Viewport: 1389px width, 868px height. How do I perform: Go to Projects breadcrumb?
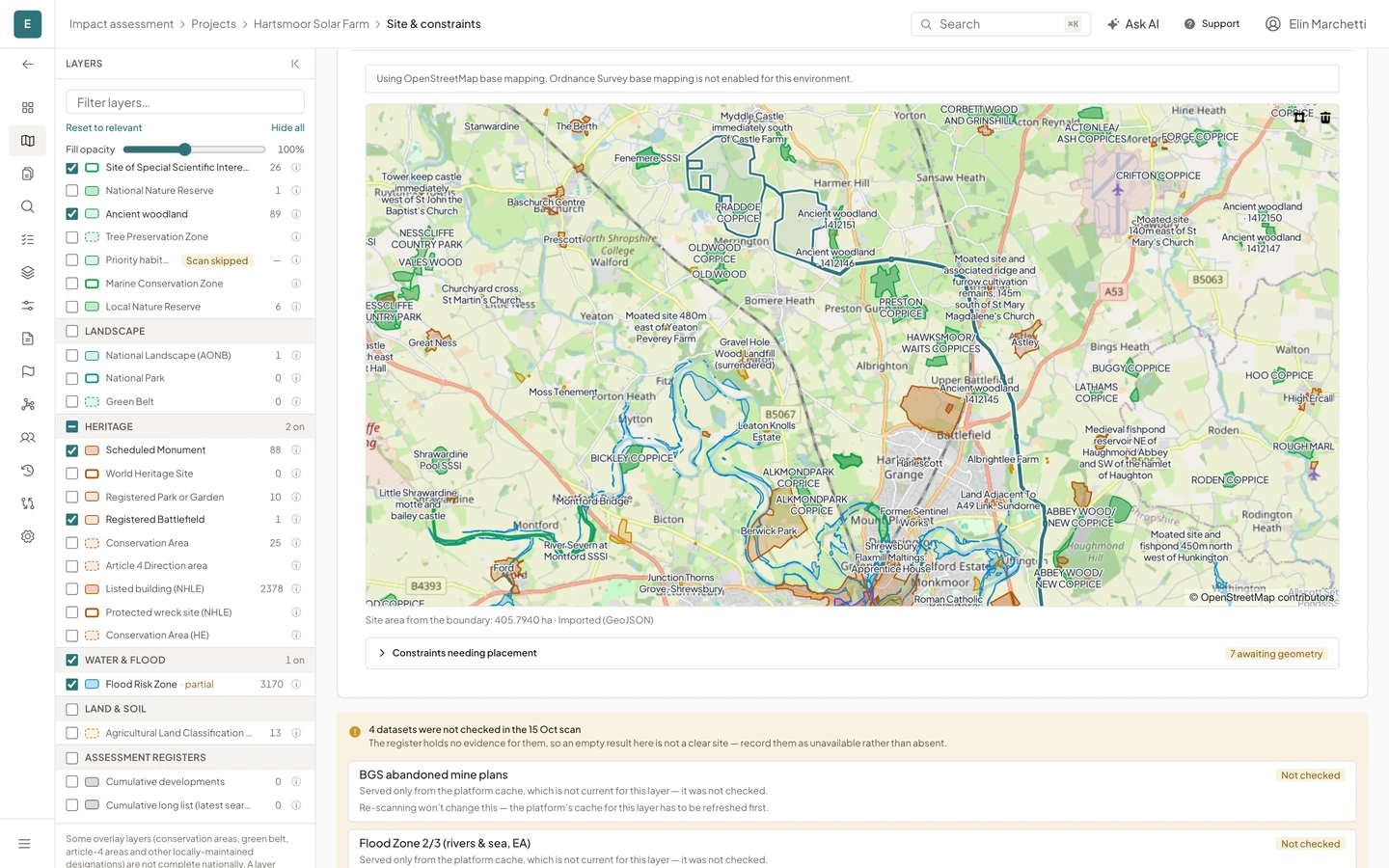[x=213, y=24]
